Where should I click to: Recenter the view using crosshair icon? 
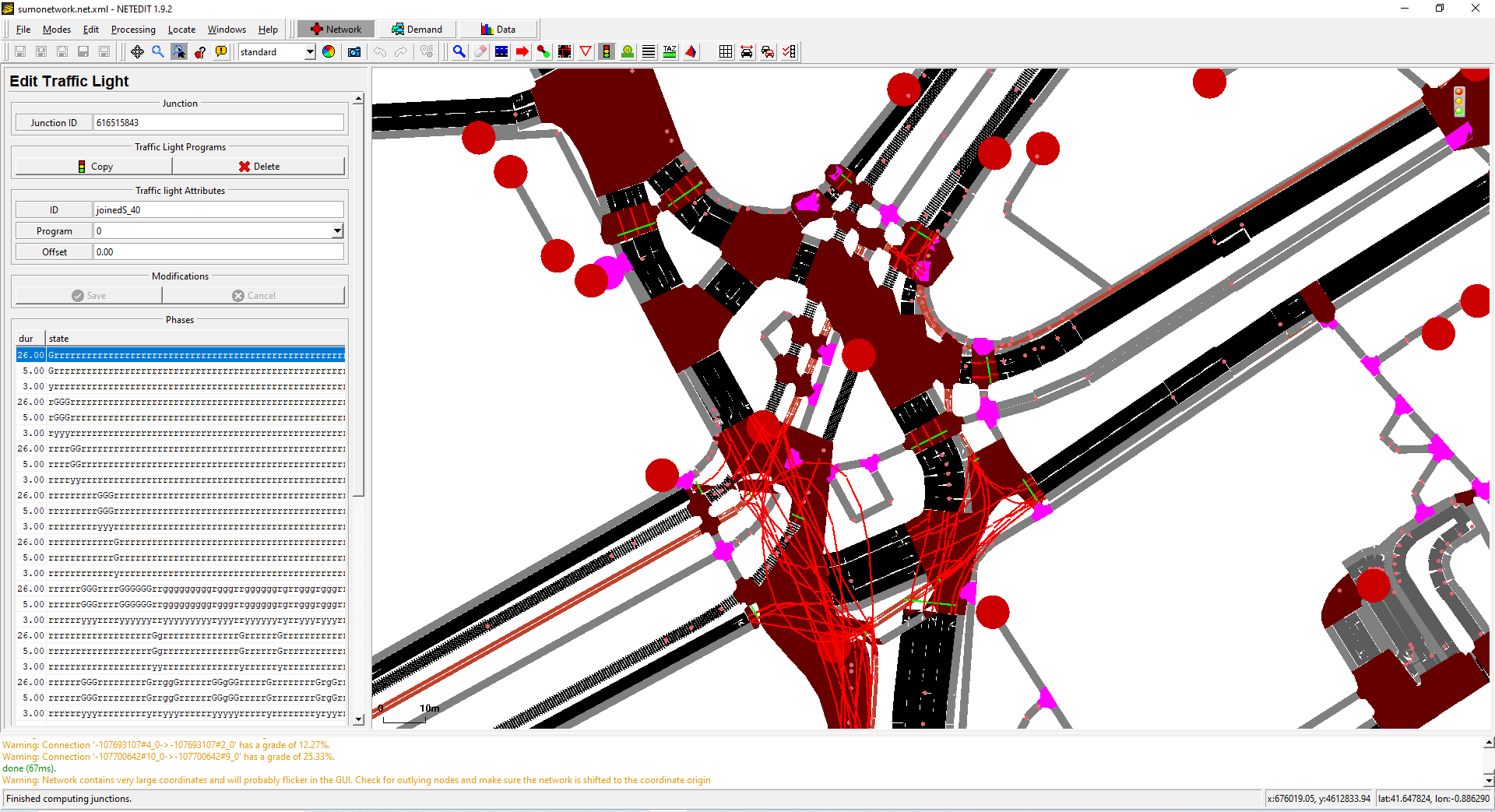point(137,52)
